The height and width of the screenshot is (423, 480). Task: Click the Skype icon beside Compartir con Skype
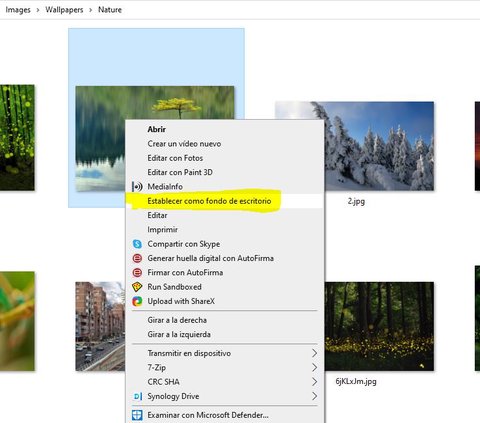point(137,244)
